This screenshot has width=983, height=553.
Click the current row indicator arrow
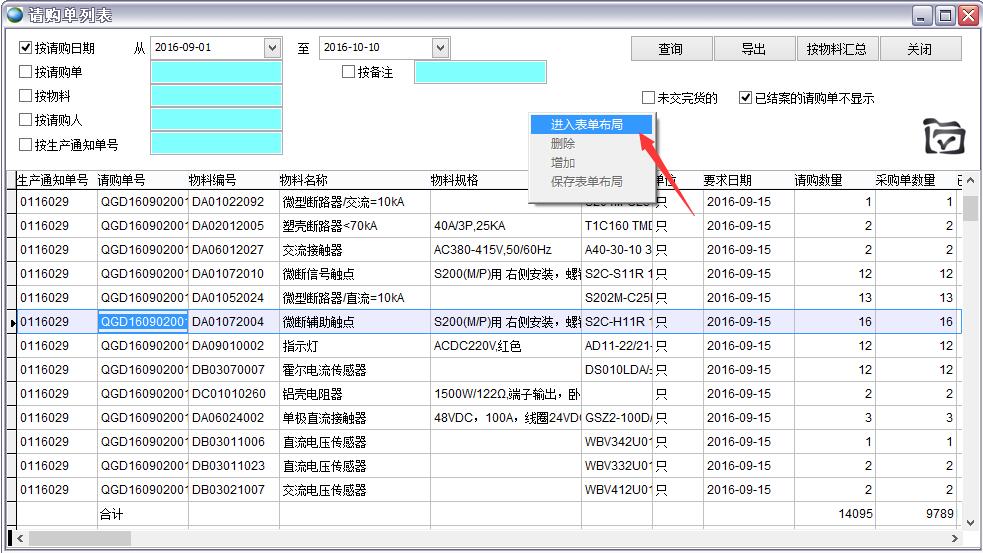pyautogui.click(x=12, y=322)
